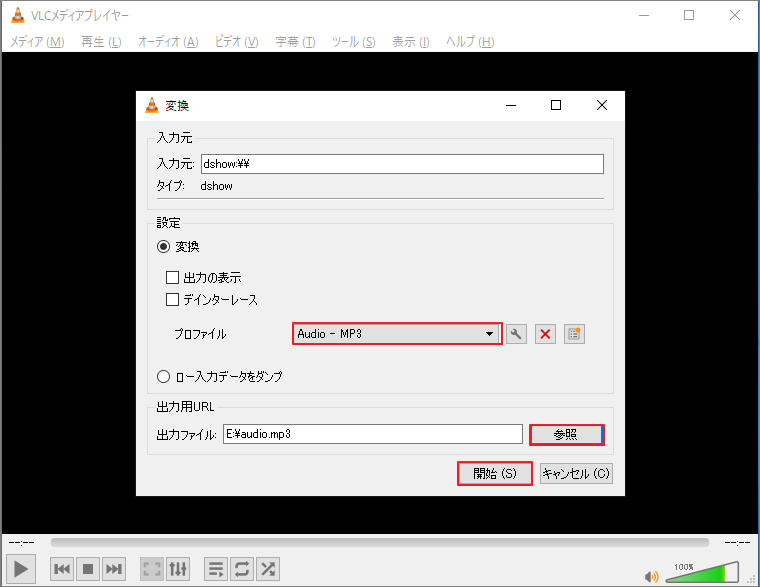Delete selected profile red X icon

545,334
